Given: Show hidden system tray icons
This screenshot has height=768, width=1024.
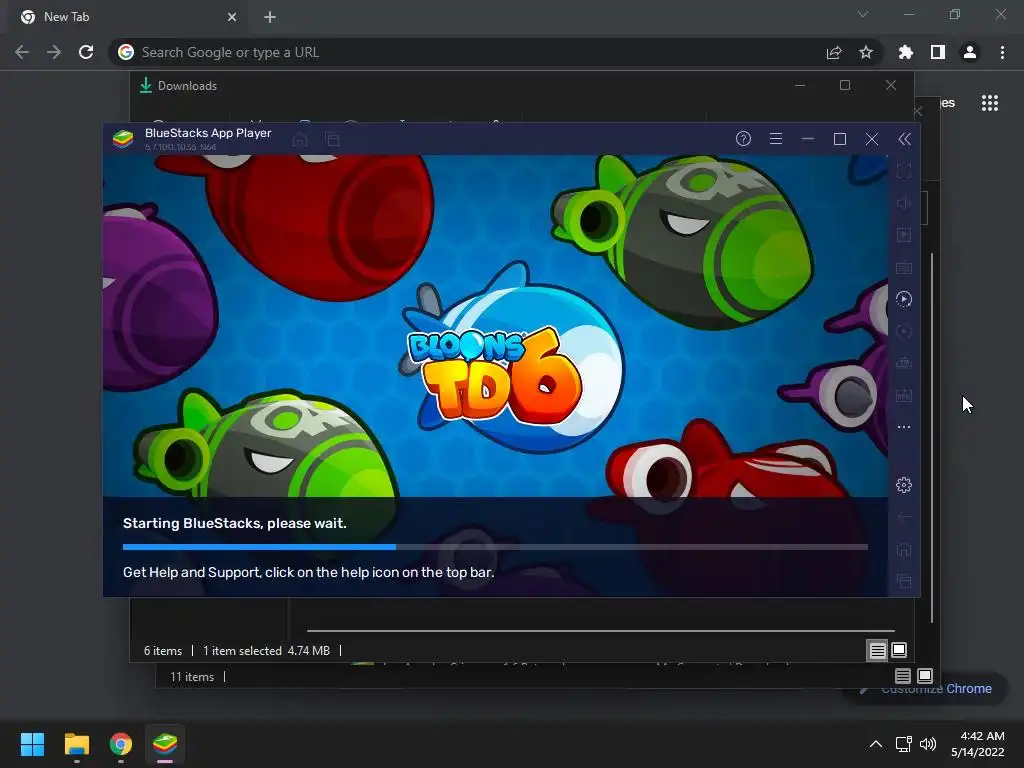Looking at the screenshot, I should [876, 744].
